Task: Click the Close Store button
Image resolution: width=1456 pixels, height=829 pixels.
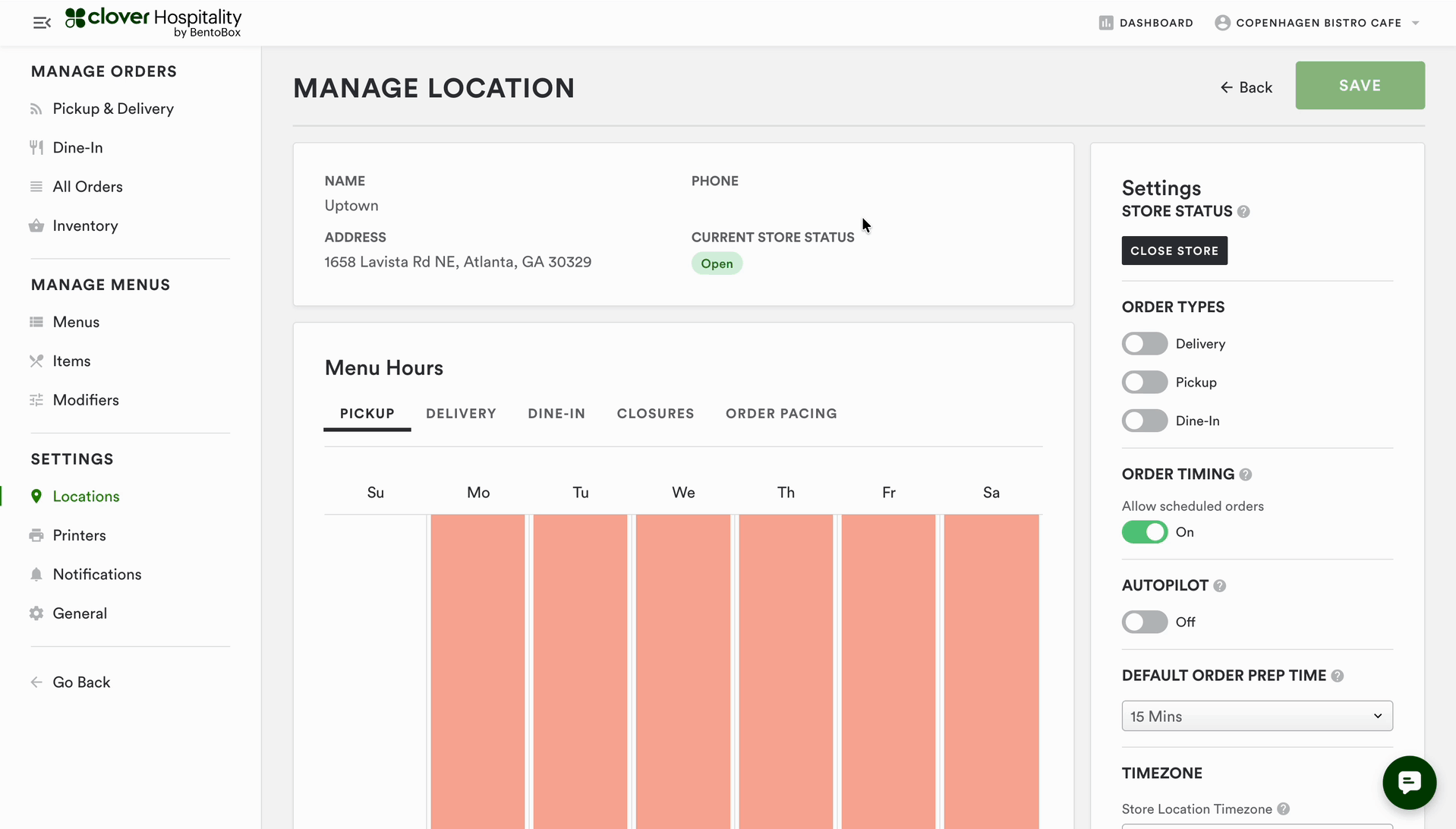Action: click(1174, 251)
